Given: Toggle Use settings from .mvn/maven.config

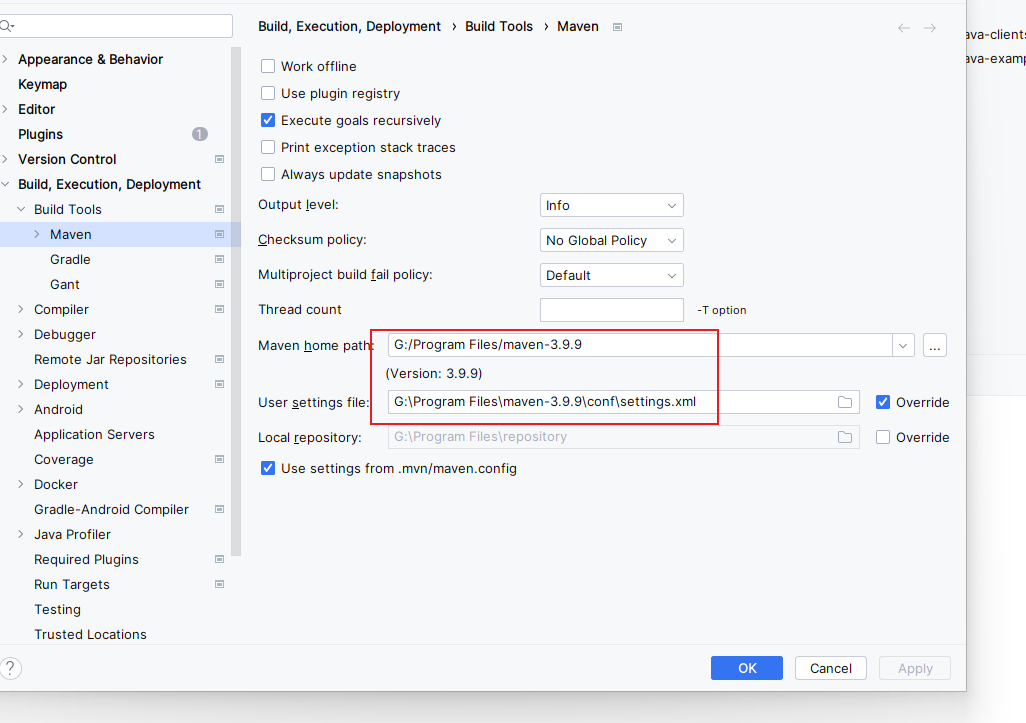Looking at the screenshot, I should click(x=268, y=468).
